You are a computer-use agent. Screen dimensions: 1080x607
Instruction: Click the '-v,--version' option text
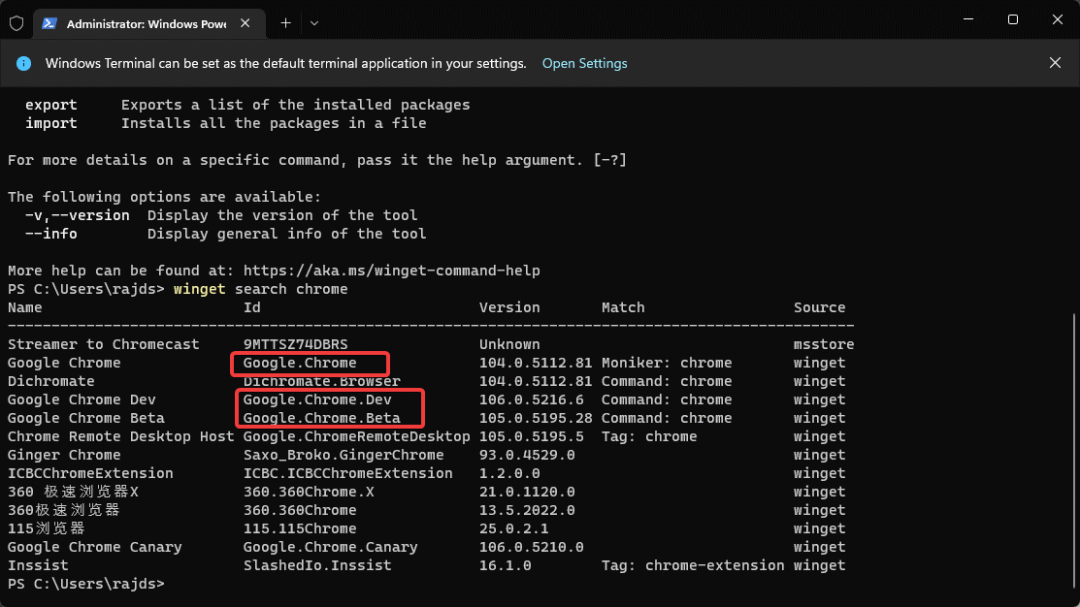click(77, 216)
